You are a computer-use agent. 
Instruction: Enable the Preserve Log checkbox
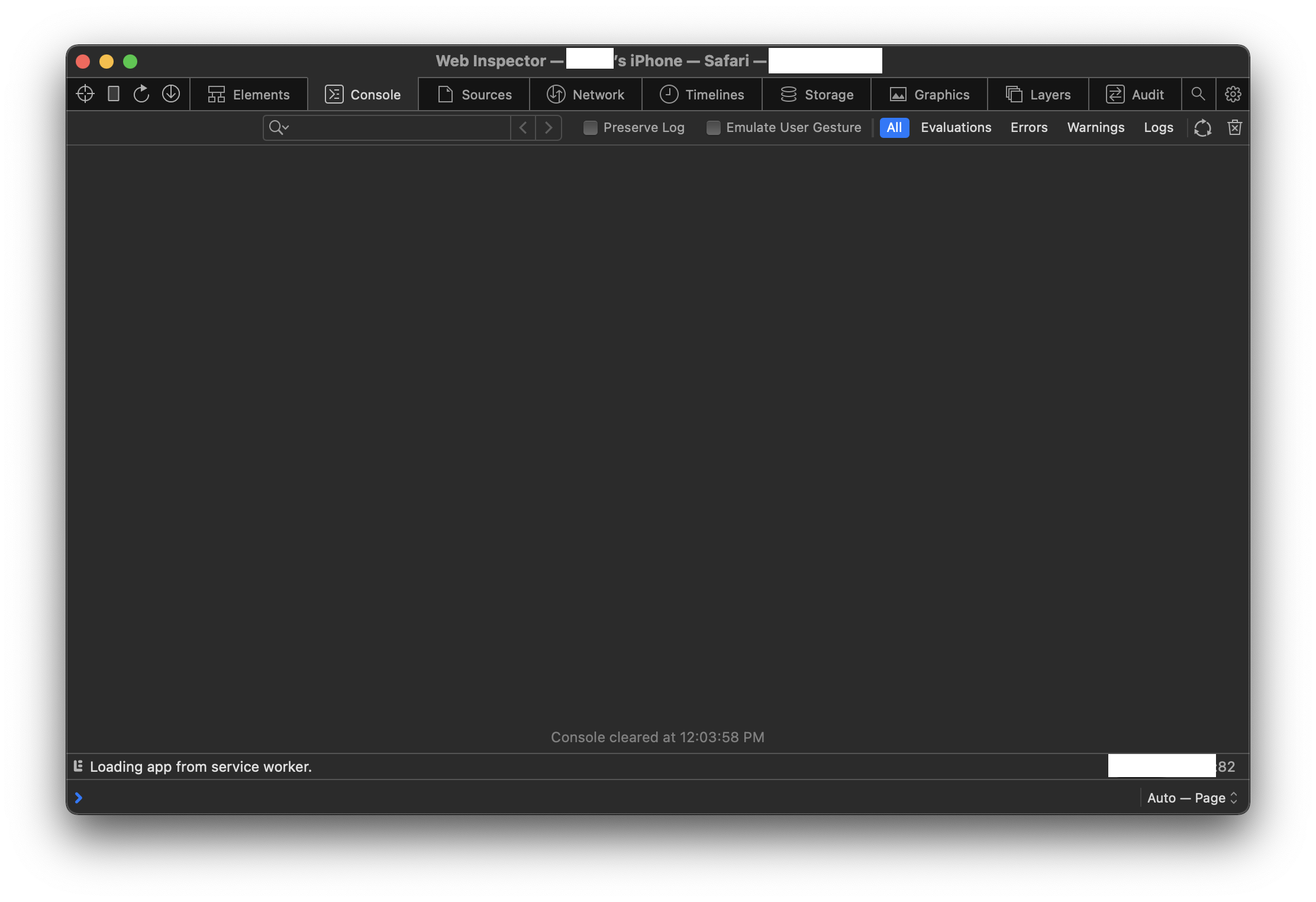tap(590, 127)
